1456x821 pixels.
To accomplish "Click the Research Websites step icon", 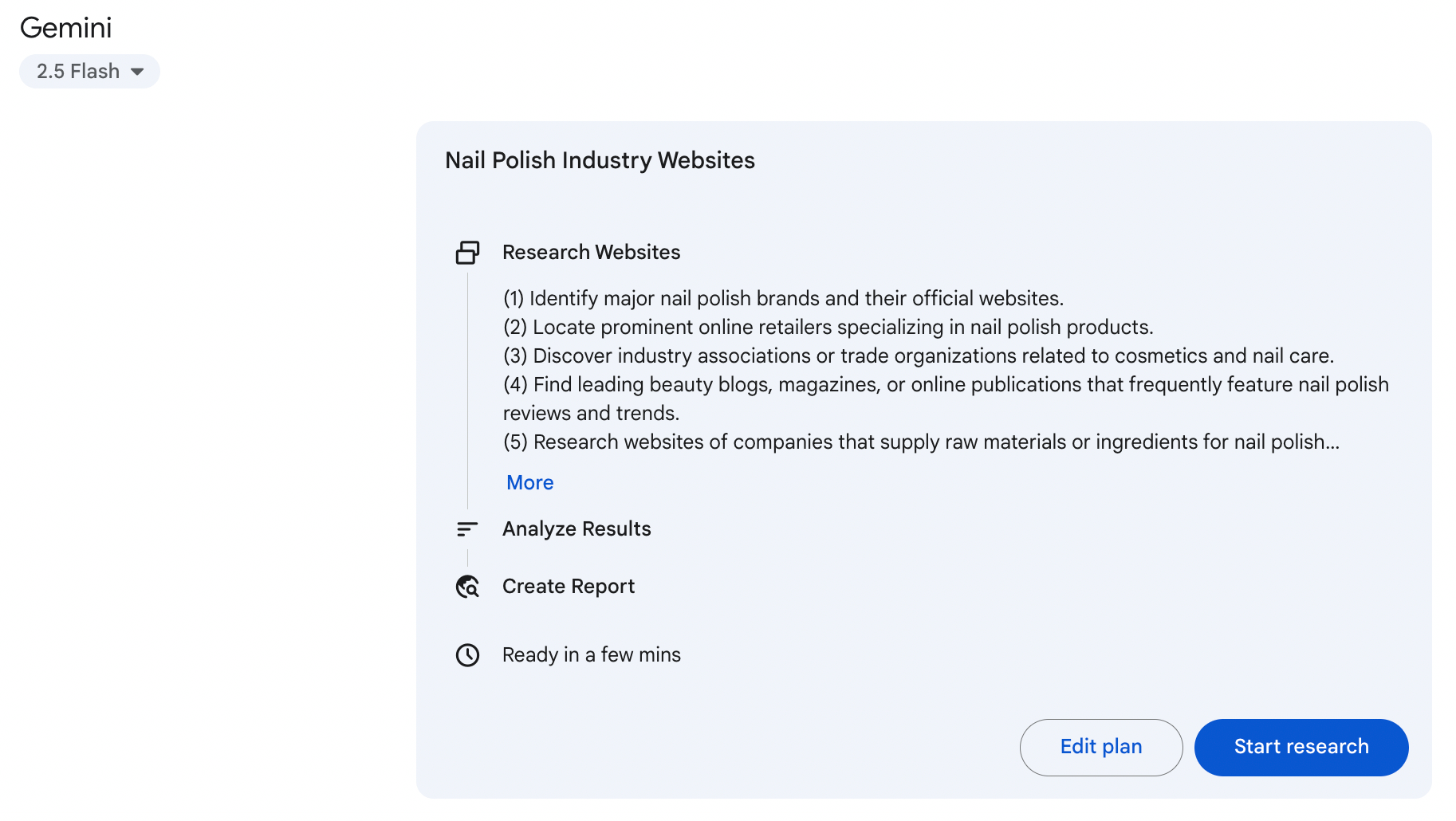I will (x=467, y=253).
